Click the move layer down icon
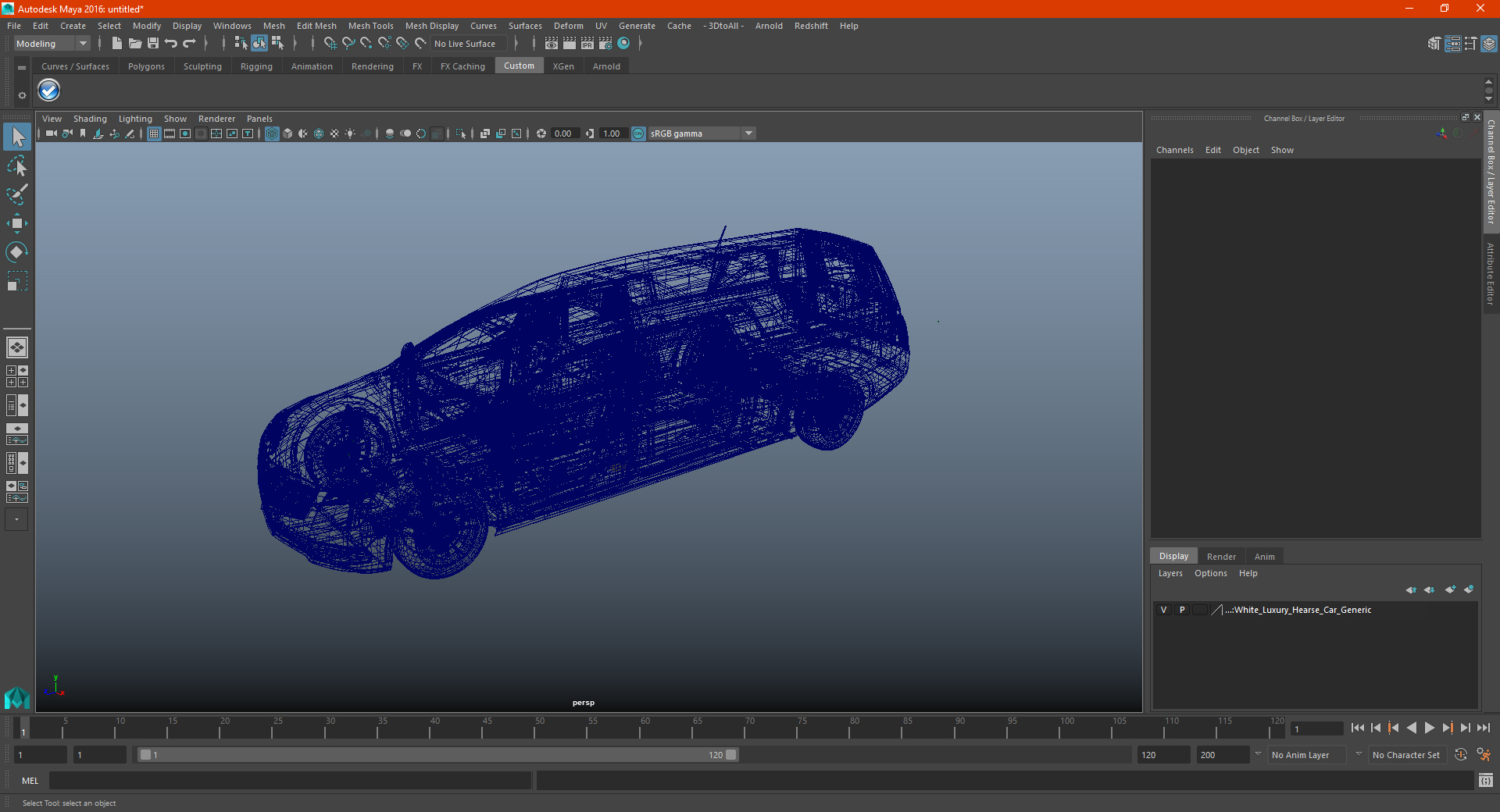 pos(1430,589)
